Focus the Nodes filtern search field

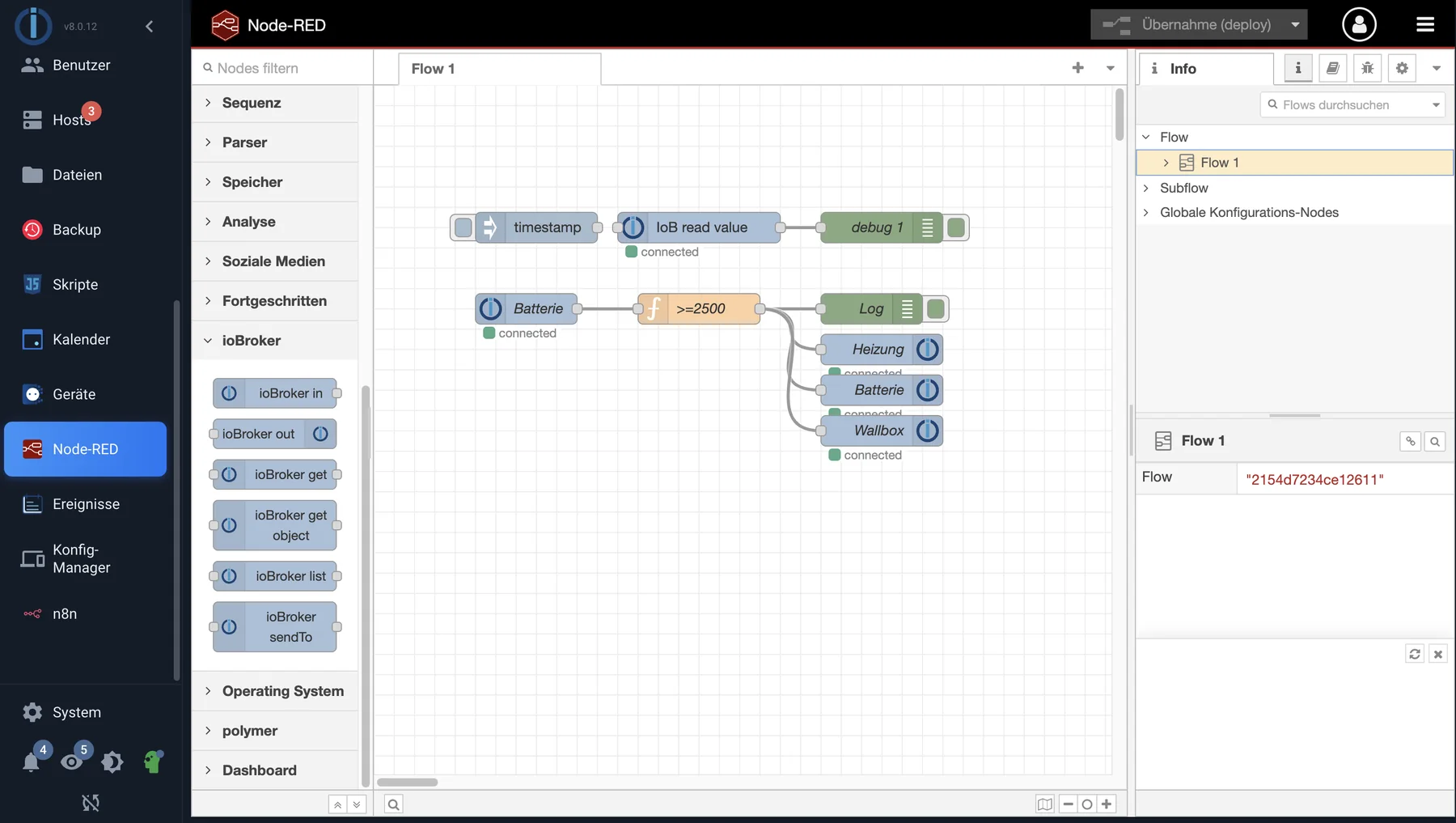pos(282,68)
